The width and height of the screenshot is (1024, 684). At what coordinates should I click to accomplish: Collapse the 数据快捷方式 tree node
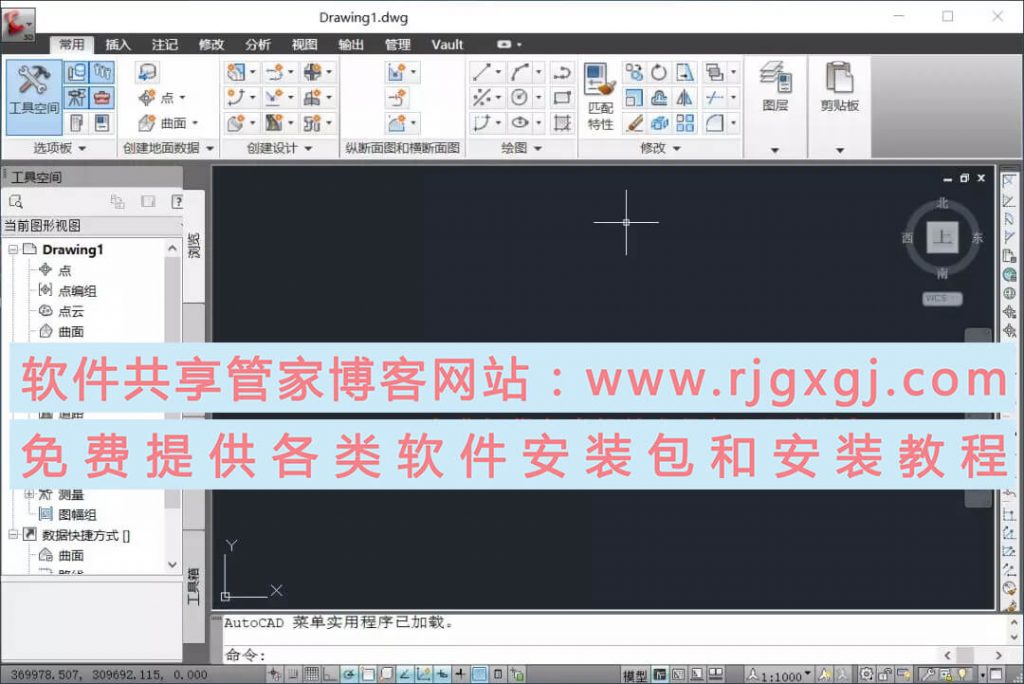(x=13, y=534)
